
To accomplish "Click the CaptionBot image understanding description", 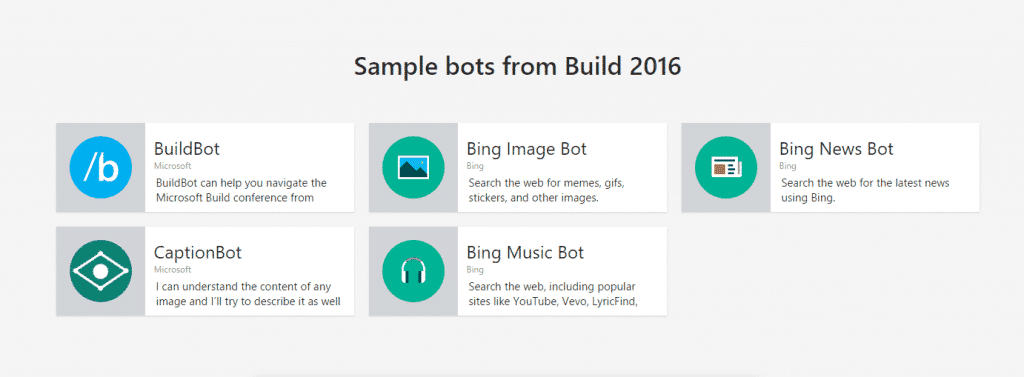I will click(247, 294).
